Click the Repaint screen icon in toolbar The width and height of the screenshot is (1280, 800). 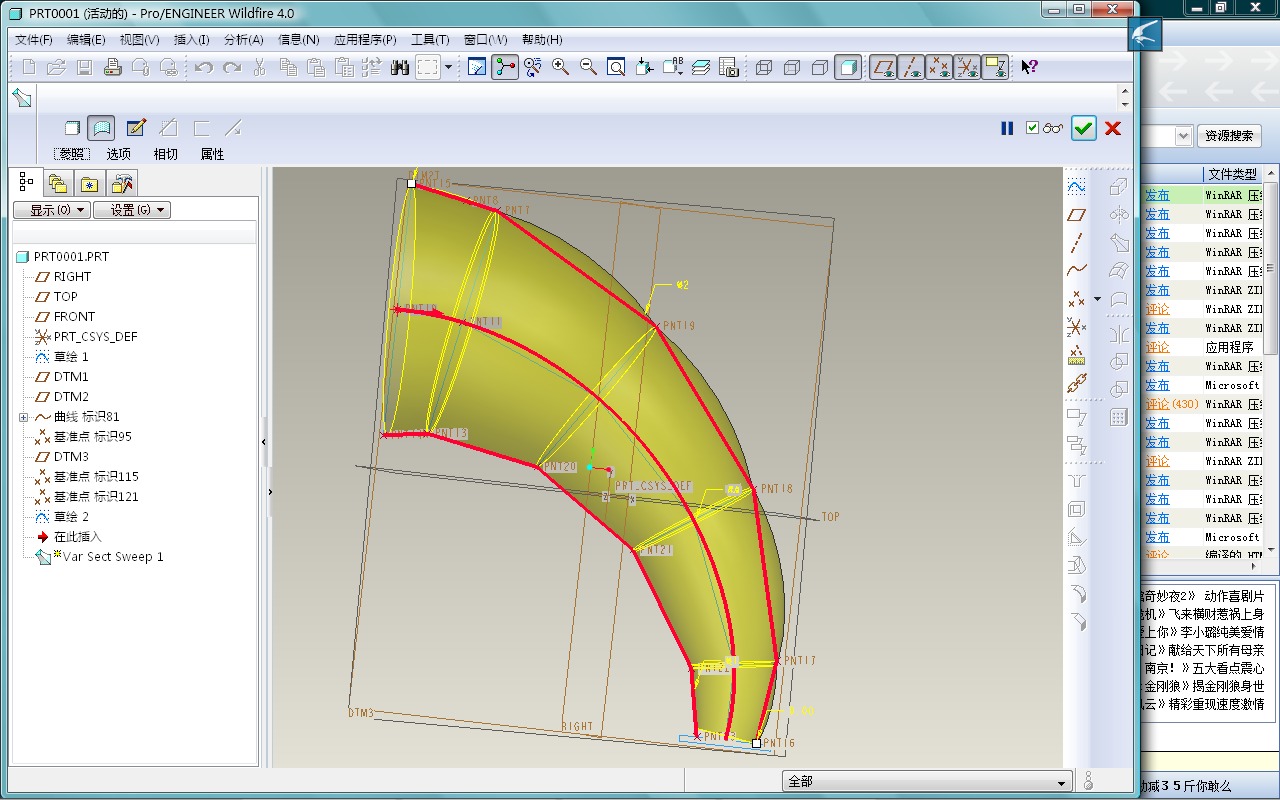[477, 68]
